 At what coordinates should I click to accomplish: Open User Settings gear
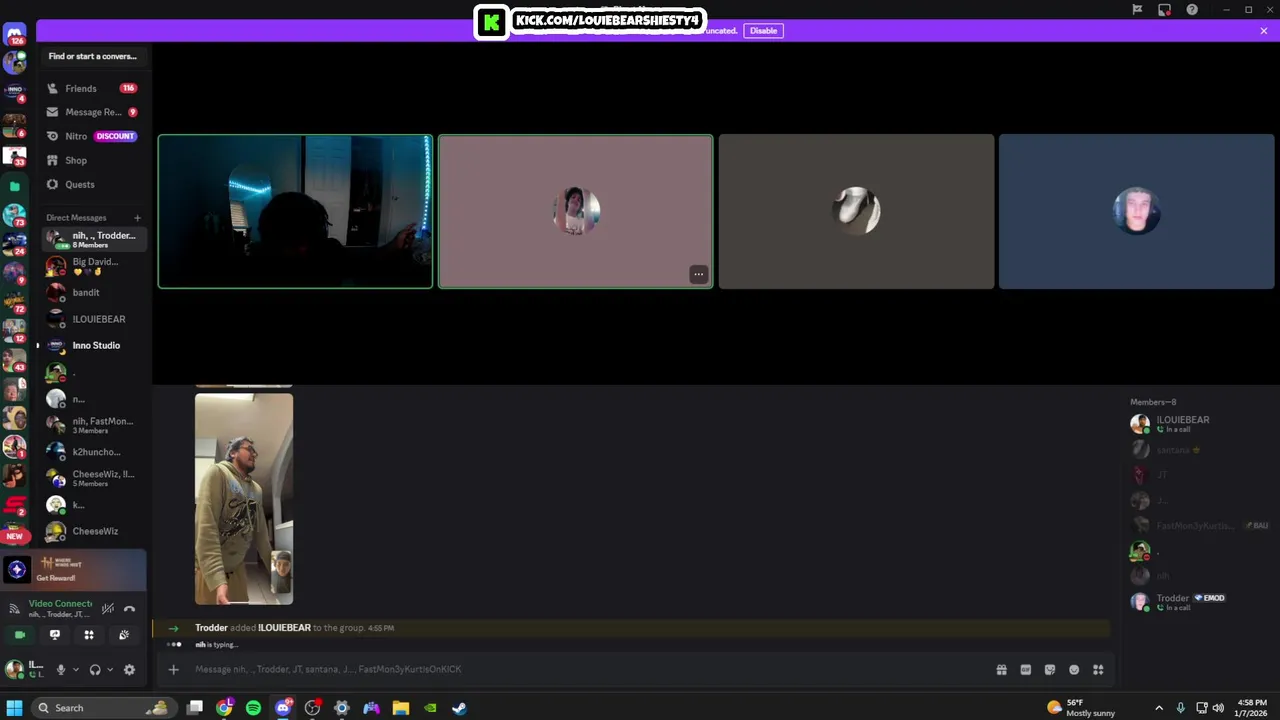tap(129, 670)
